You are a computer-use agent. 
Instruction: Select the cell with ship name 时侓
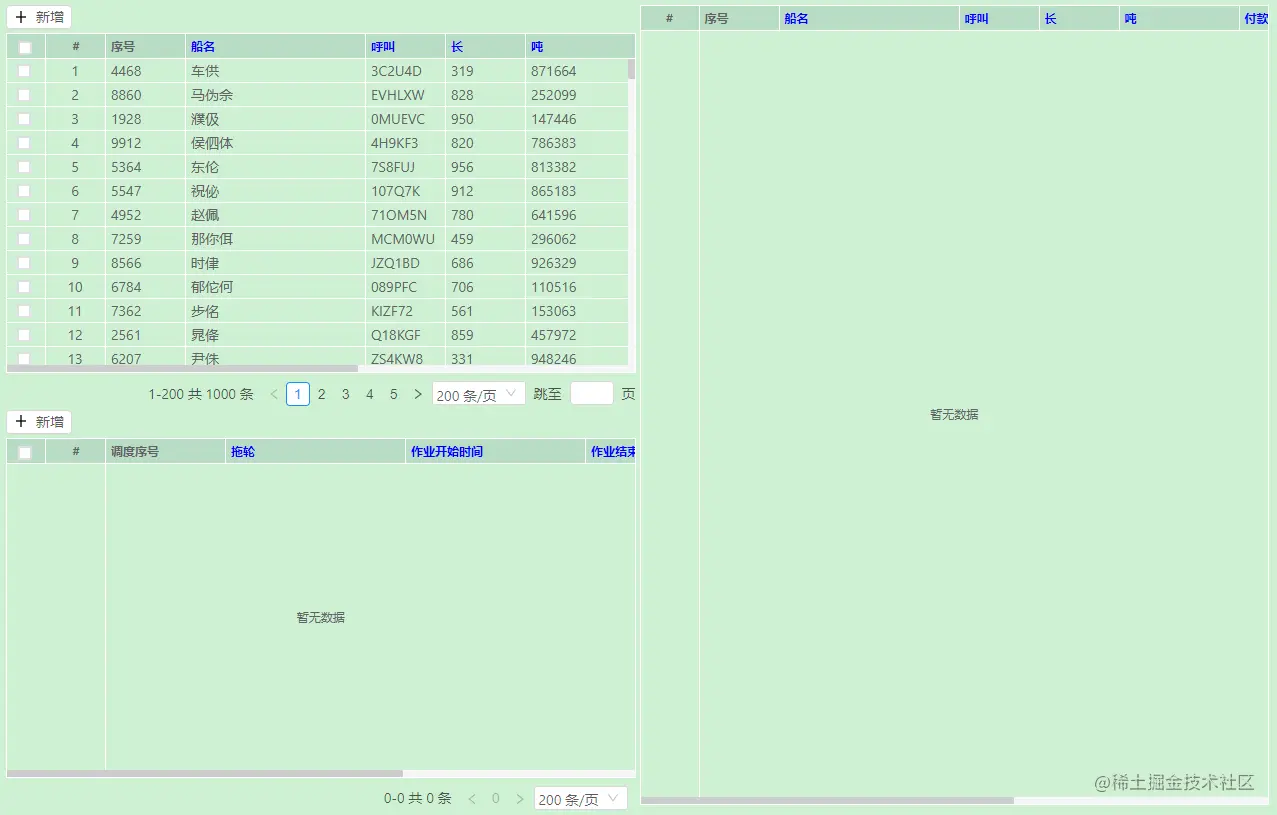[276, 263]
